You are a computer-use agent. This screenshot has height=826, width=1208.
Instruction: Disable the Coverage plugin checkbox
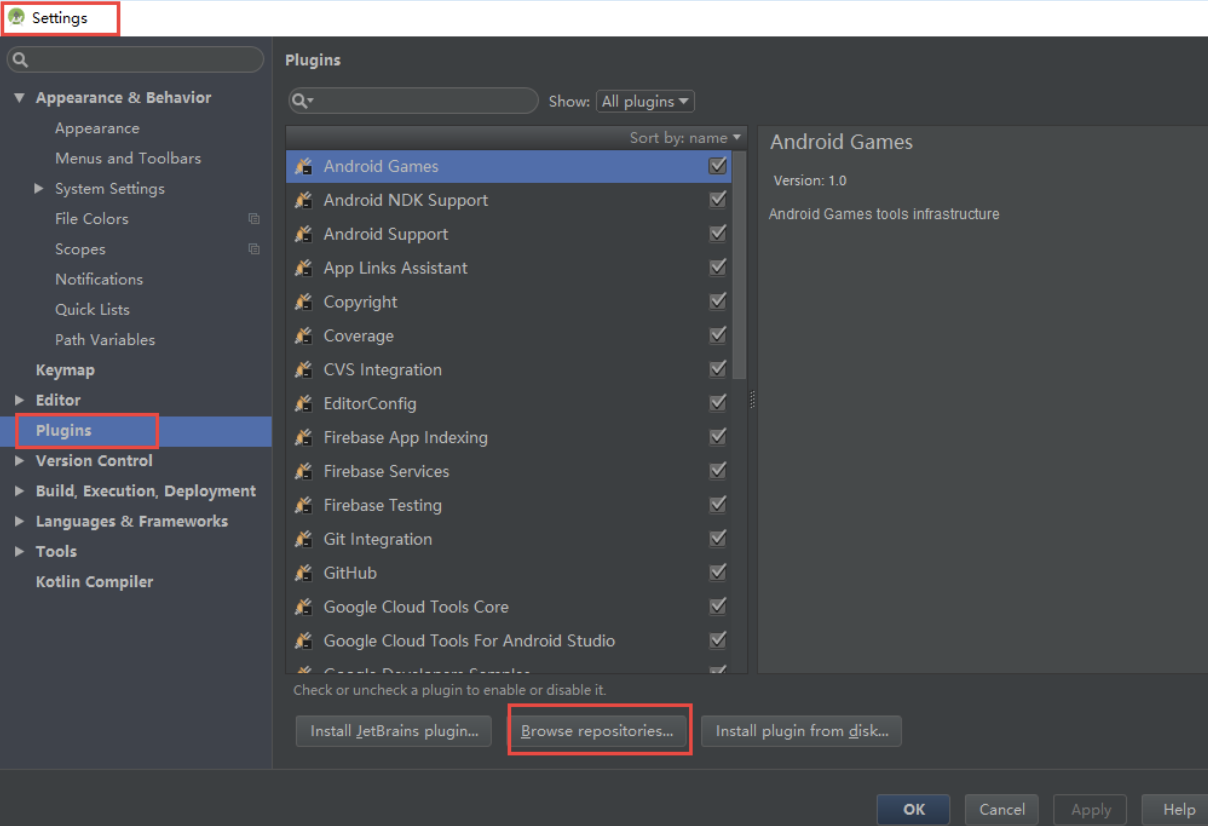(717, 336)
